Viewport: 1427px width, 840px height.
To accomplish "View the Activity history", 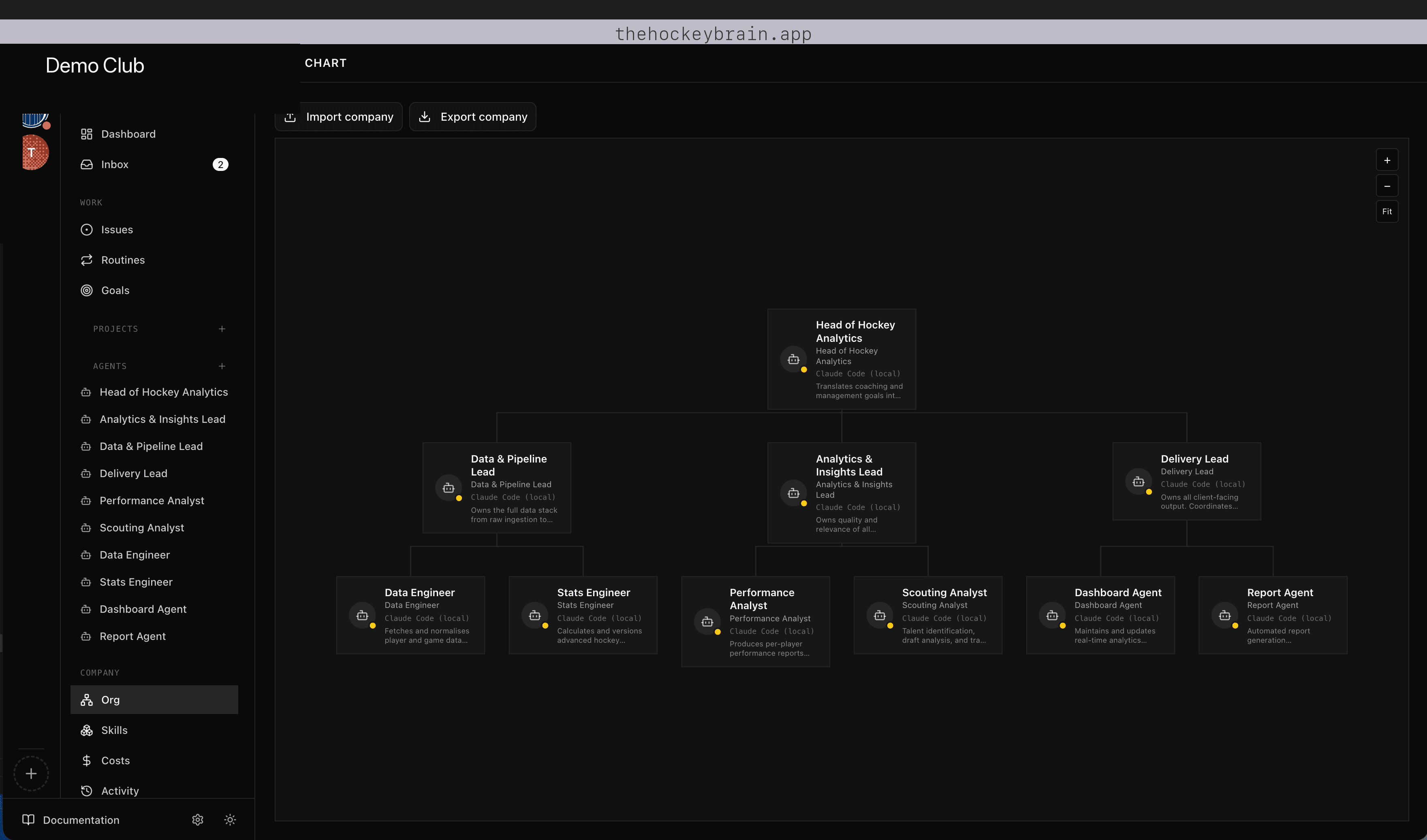I will [x=119, y=790].
